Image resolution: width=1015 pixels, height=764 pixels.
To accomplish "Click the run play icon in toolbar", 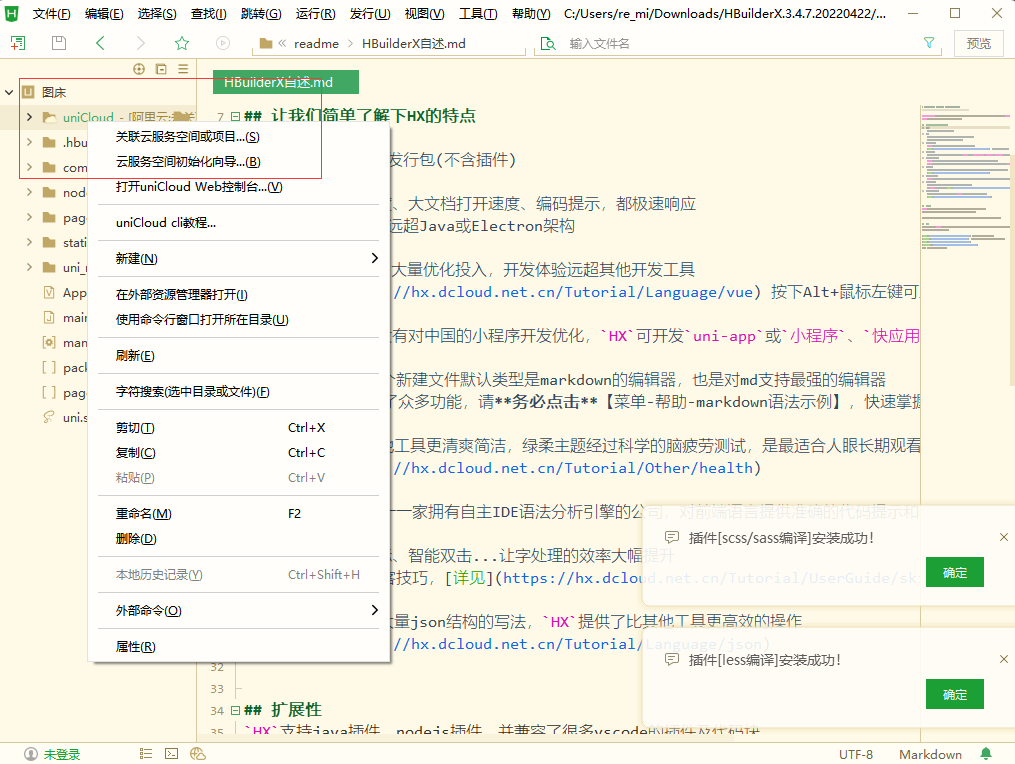I will coord(222,43).
